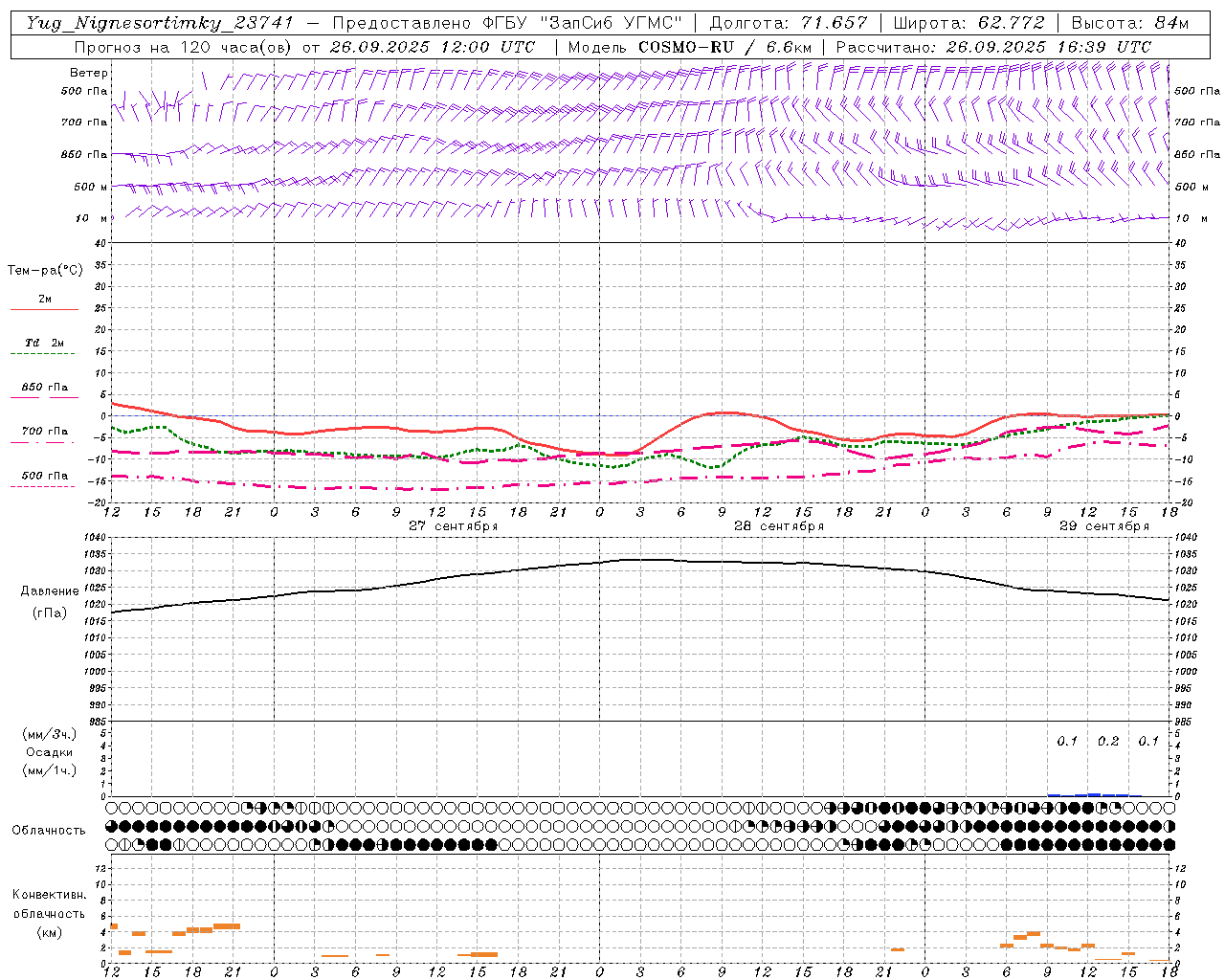Select the "Высота: 84м" header value
The height and width of the screenshot is (980, 1225).
pos(1130,23)
